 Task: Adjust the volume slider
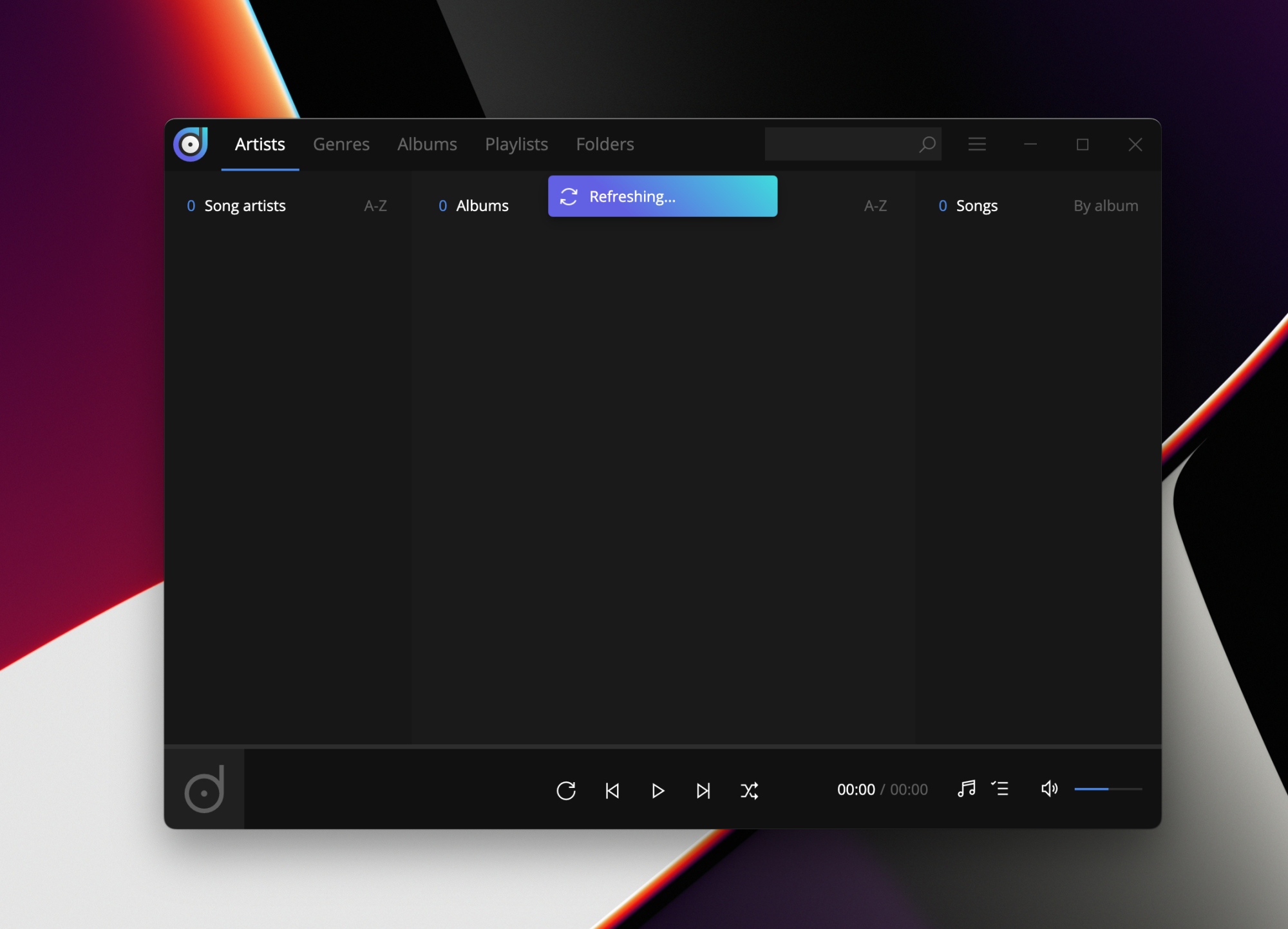(x=1108, y=789)
